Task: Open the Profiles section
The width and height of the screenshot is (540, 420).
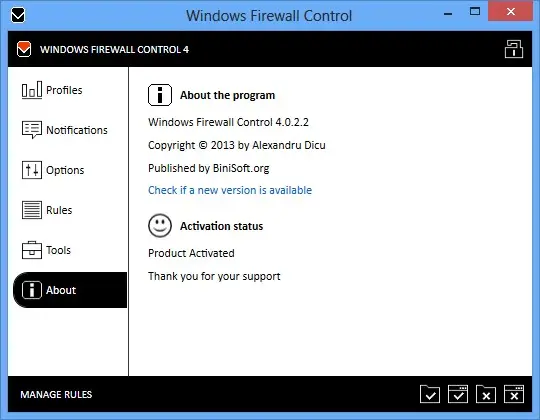Action: coord(64,90)
